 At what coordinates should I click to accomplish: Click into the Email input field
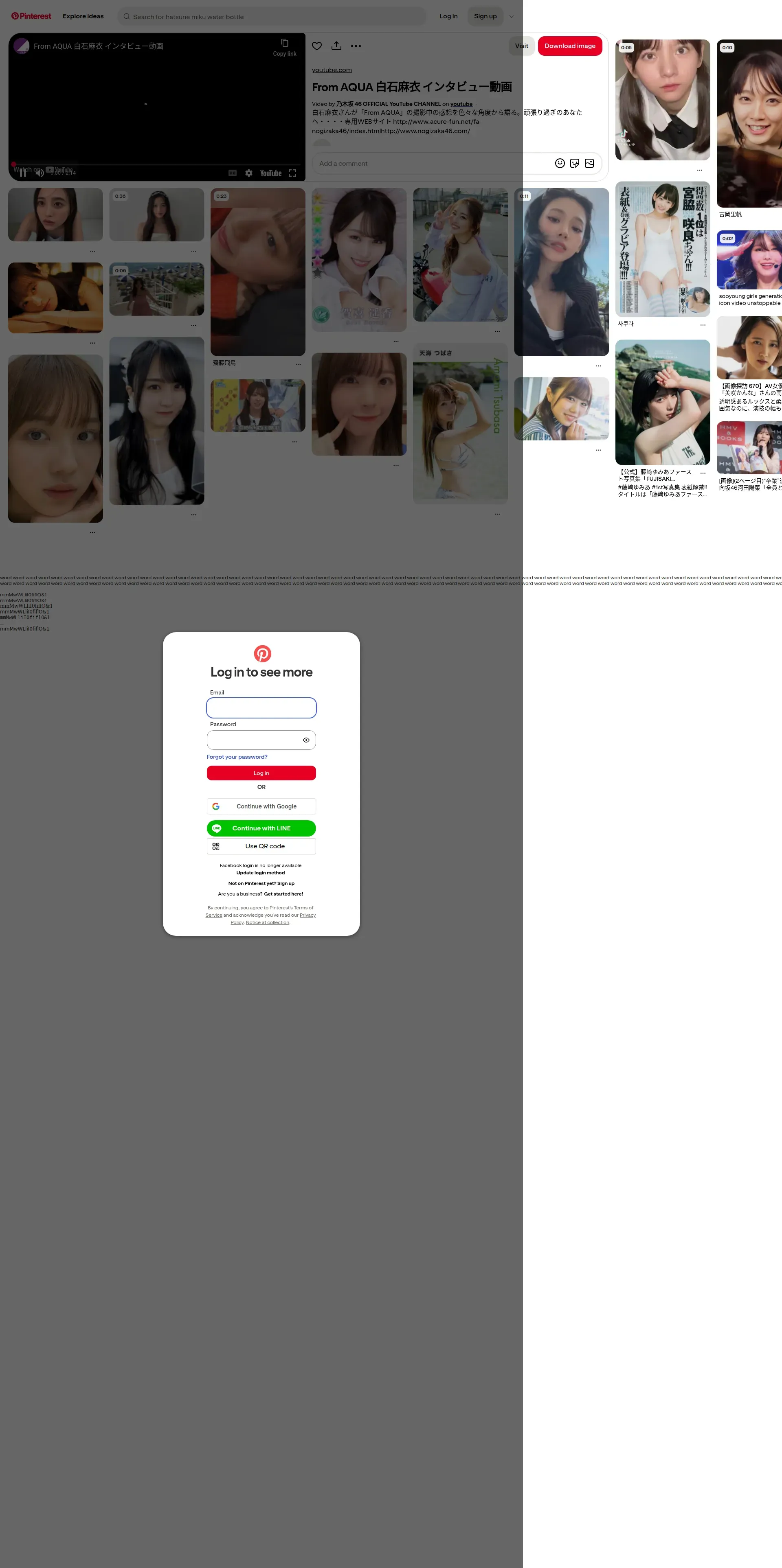coord(261,708)
